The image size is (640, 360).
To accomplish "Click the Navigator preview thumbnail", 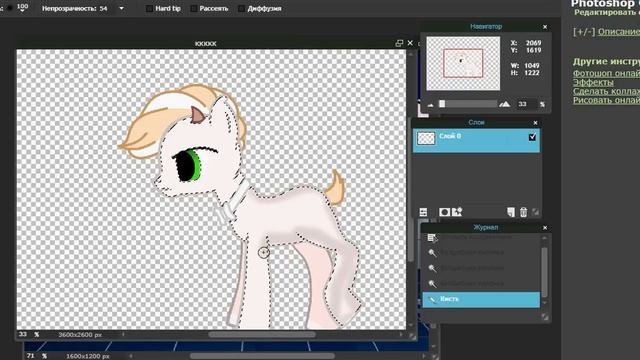I will point(463,63).
